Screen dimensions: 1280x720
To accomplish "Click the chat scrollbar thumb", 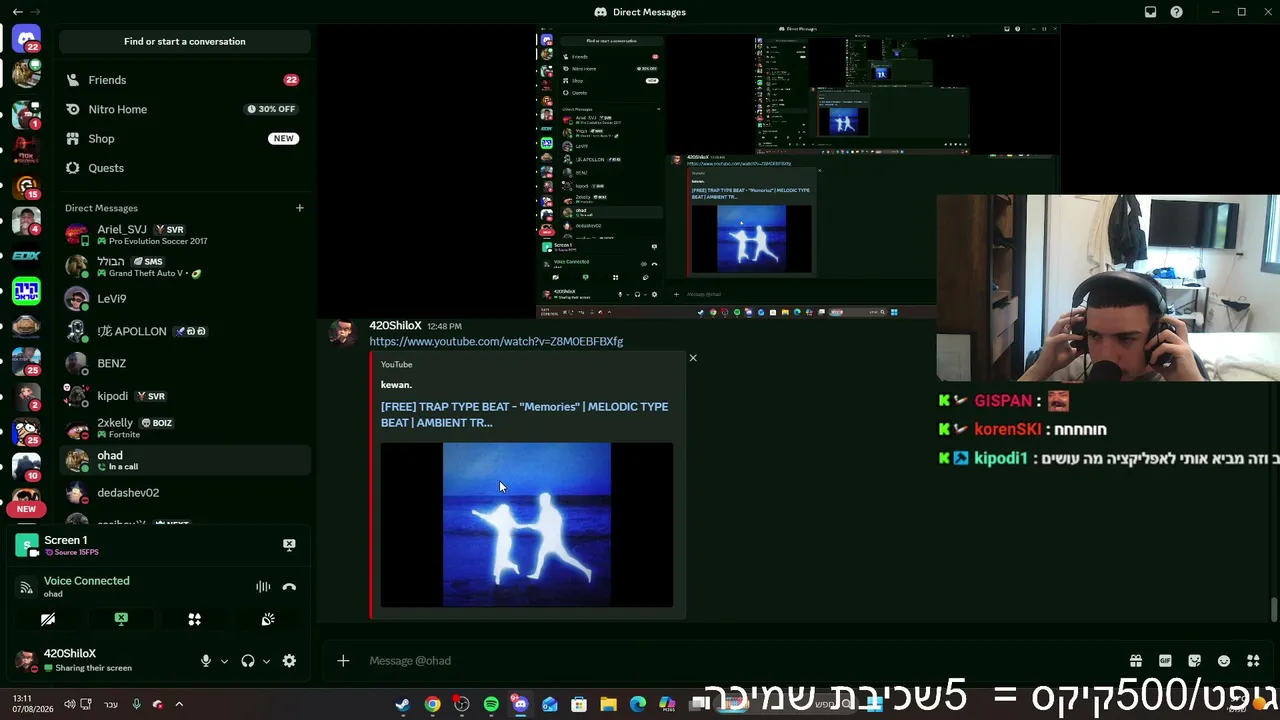I will coord(1274,609).
